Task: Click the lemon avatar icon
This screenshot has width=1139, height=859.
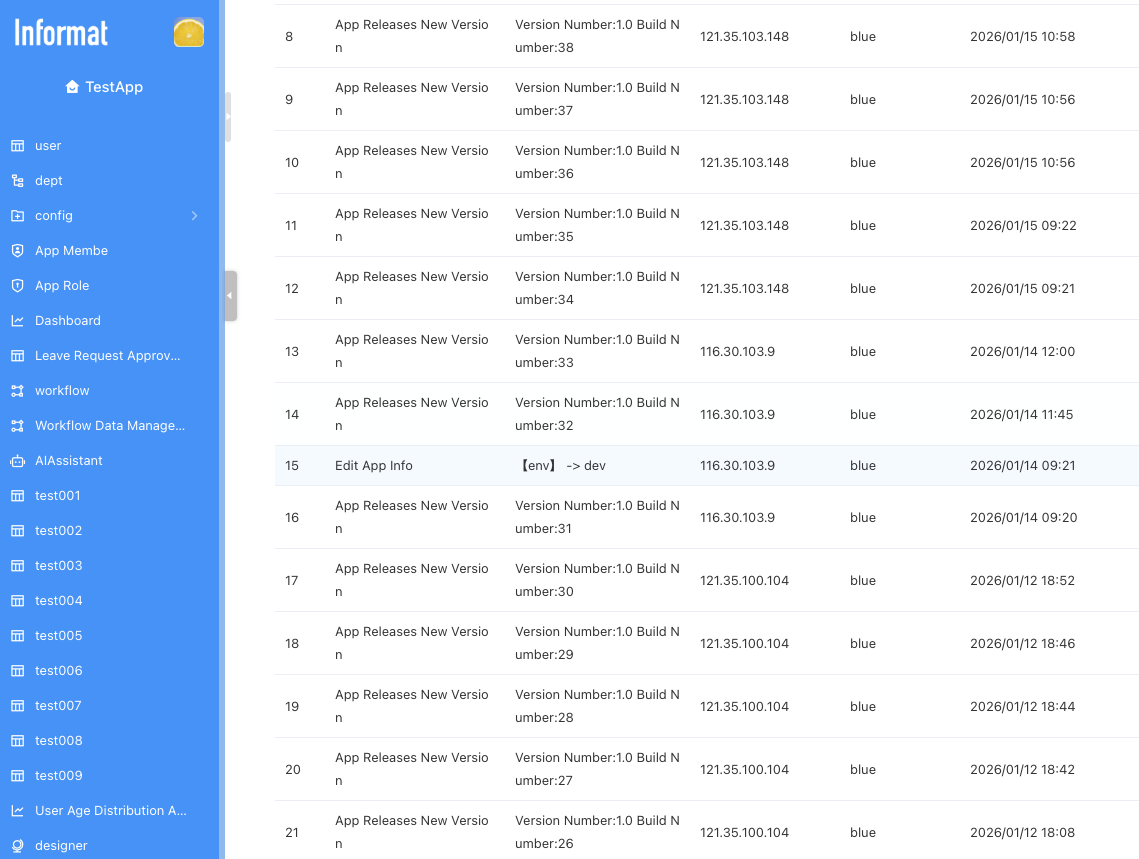Action: pos(189,33)
